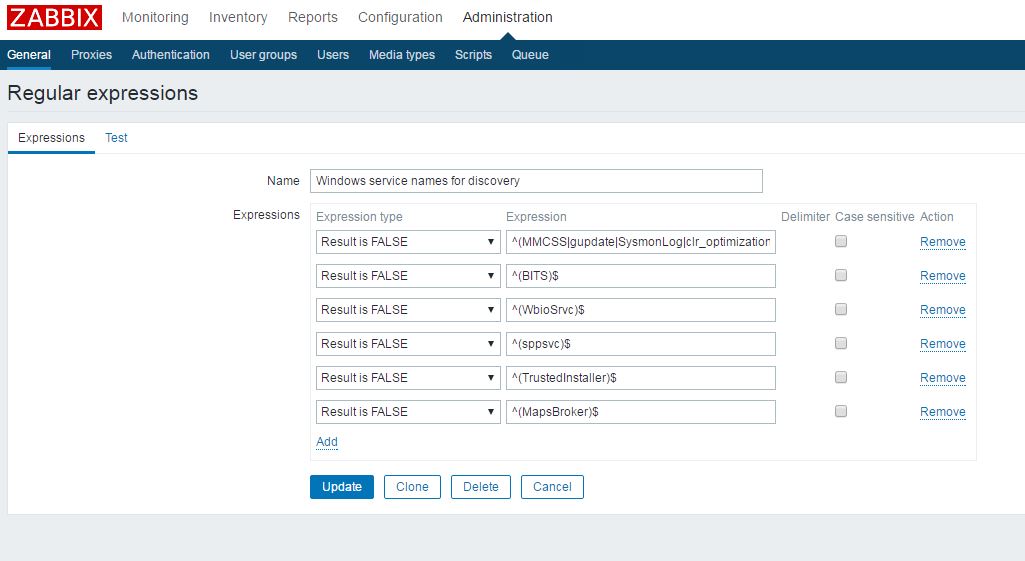The image size is (1025, 561).
Task: Open expression type dropdown for ^(BITS)$
Action: tap(408, 276)
